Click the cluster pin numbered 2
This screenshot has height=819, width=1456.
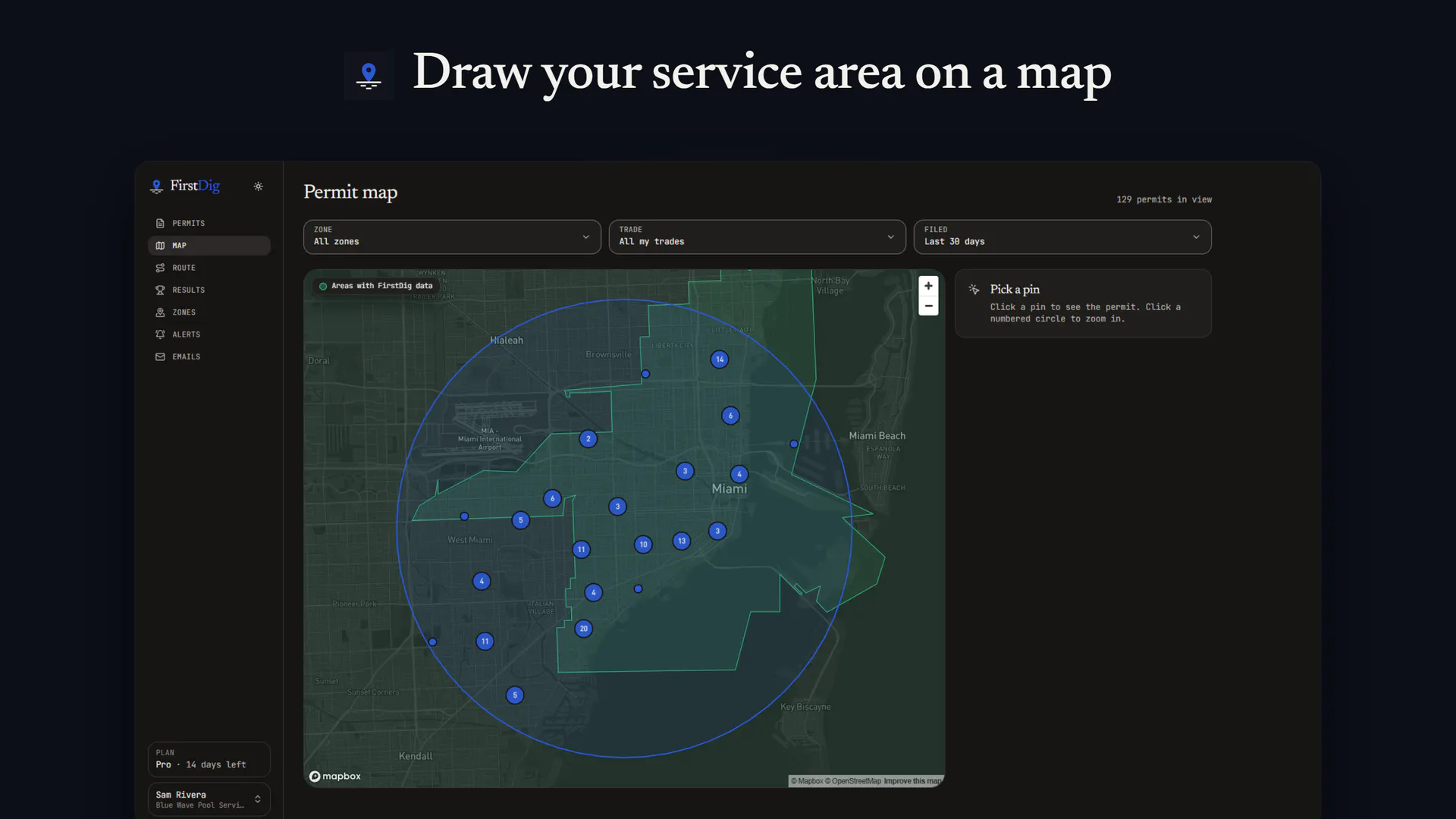tap(588, 439)
